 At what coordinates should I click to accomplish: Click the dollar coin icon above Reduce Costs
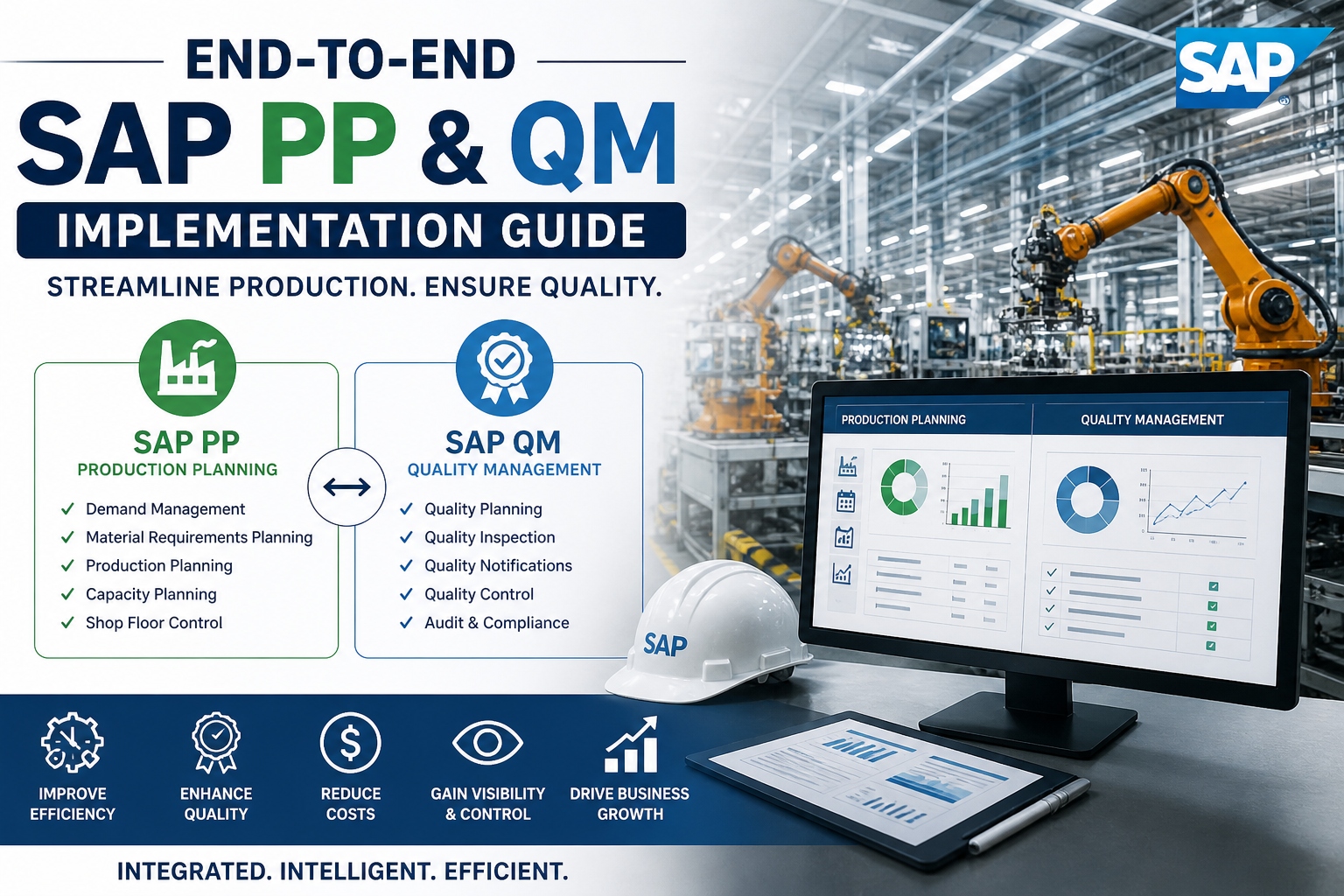[350, 743]
